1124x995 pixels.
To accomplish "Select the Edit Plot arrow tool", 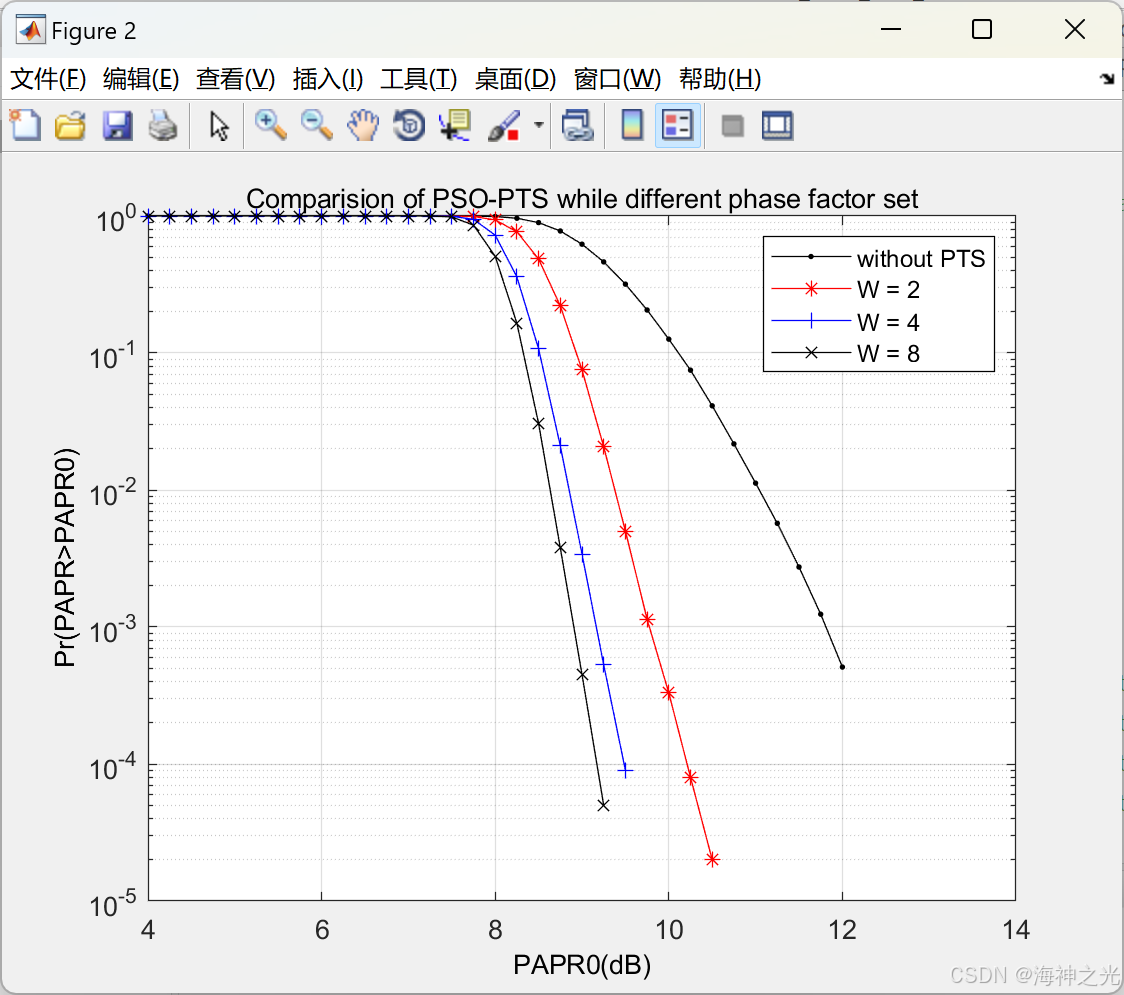I will click(x=219, y=125).
